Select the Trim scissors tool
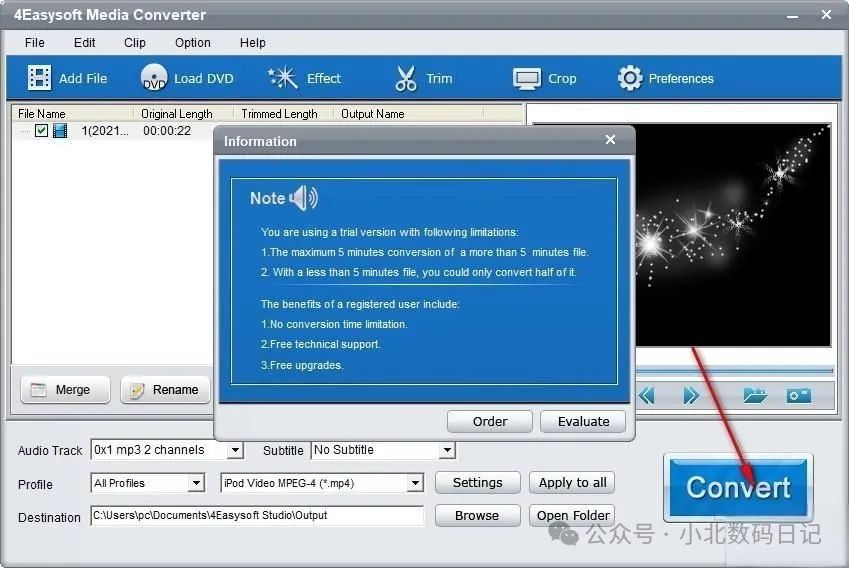The image size is (849, 568). tap(406, 78)
